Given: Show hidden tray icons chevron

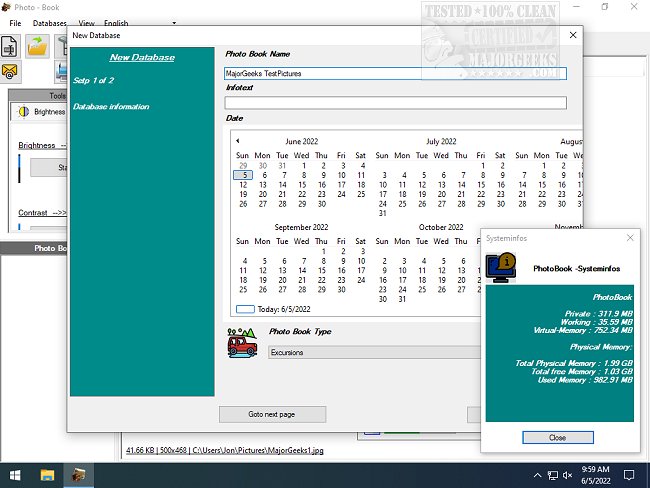Looking at the screenshot, I should pos(537,475).
